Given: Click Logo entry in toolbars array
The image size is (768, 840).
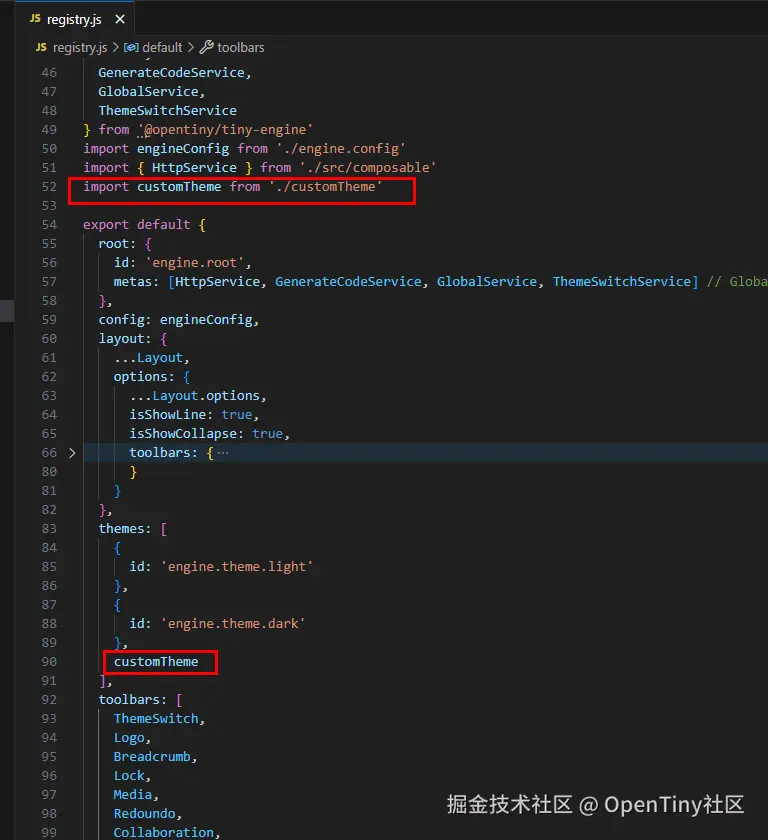Looking at the screenshot, I should (x=129, y=738).
